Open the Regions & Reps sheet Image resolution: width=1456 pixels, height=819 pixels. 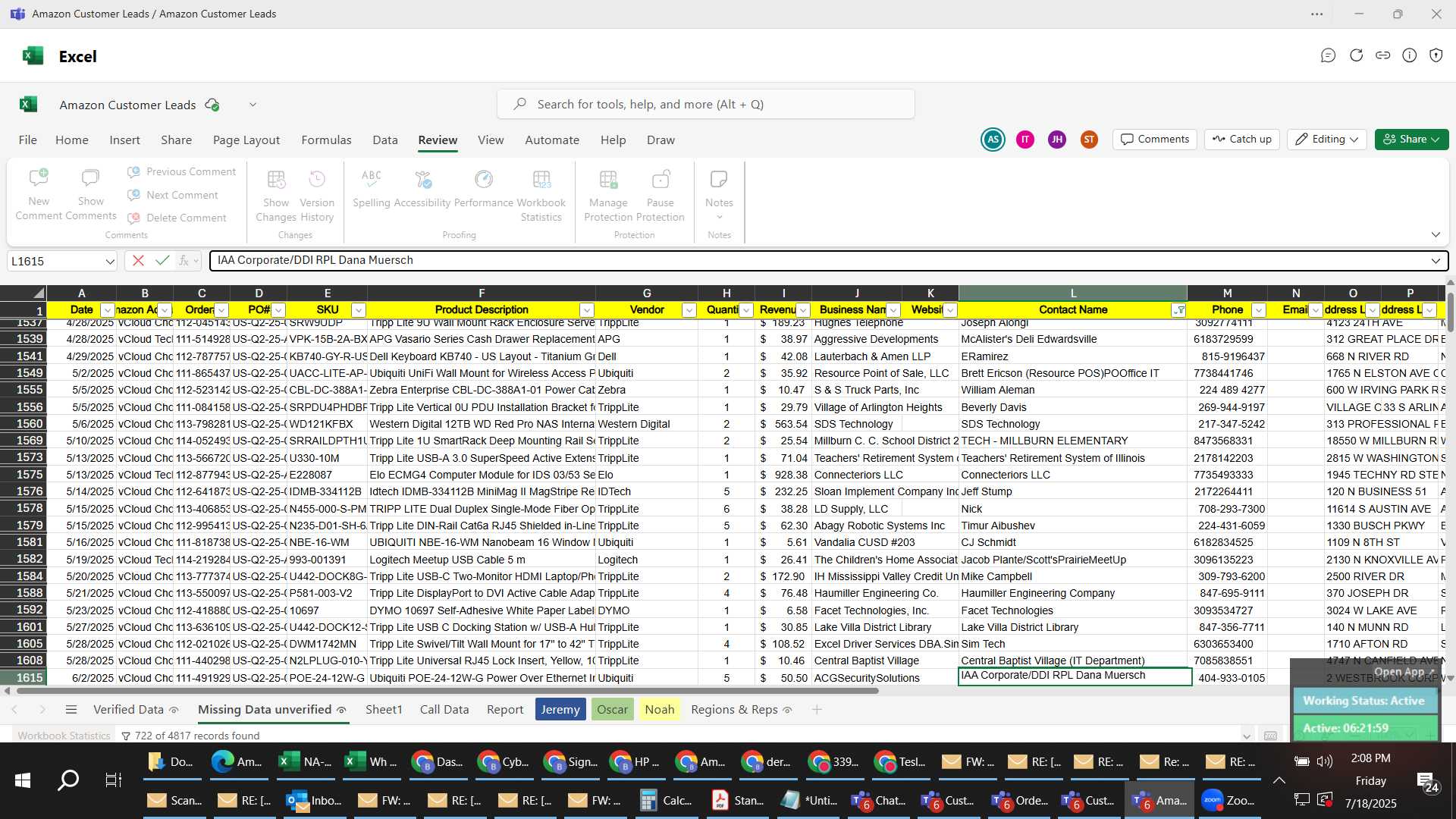pos(741,710)
